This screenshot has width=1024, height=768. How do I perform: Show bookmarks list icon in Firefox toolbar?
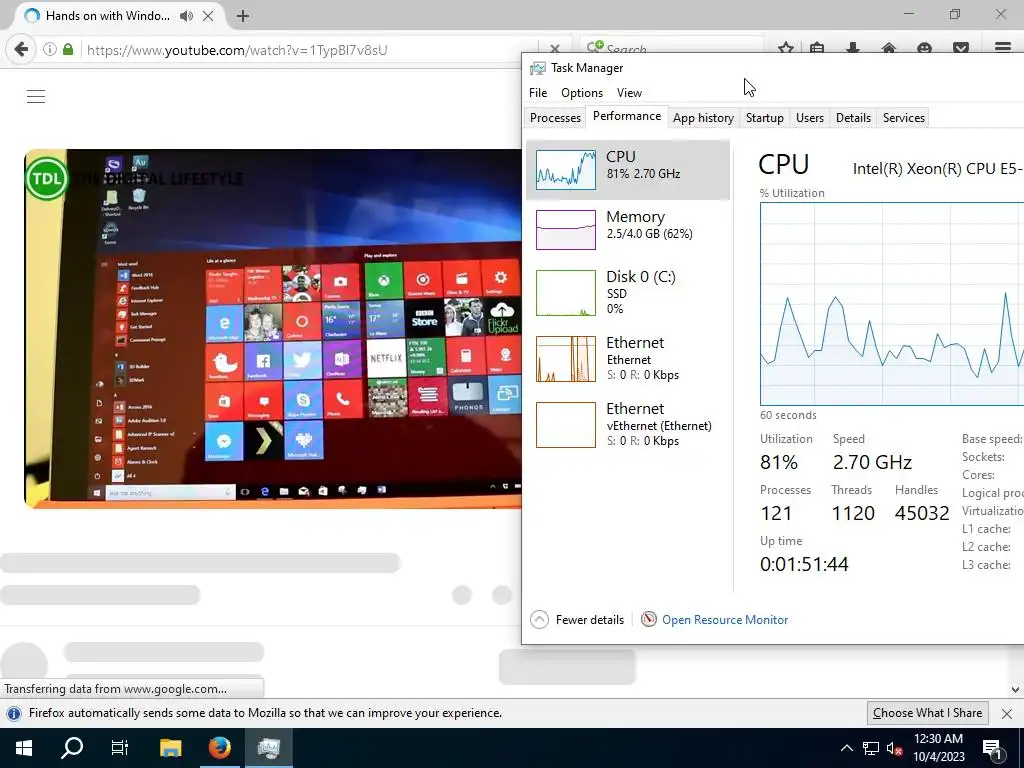coord(817,48)
